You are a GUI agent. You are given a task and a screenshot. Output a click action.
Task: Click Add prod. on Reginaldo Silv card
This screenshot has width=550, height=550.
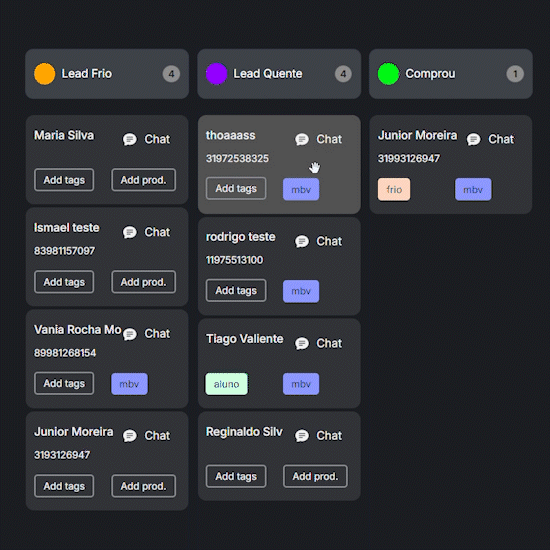tap(315, 476)
